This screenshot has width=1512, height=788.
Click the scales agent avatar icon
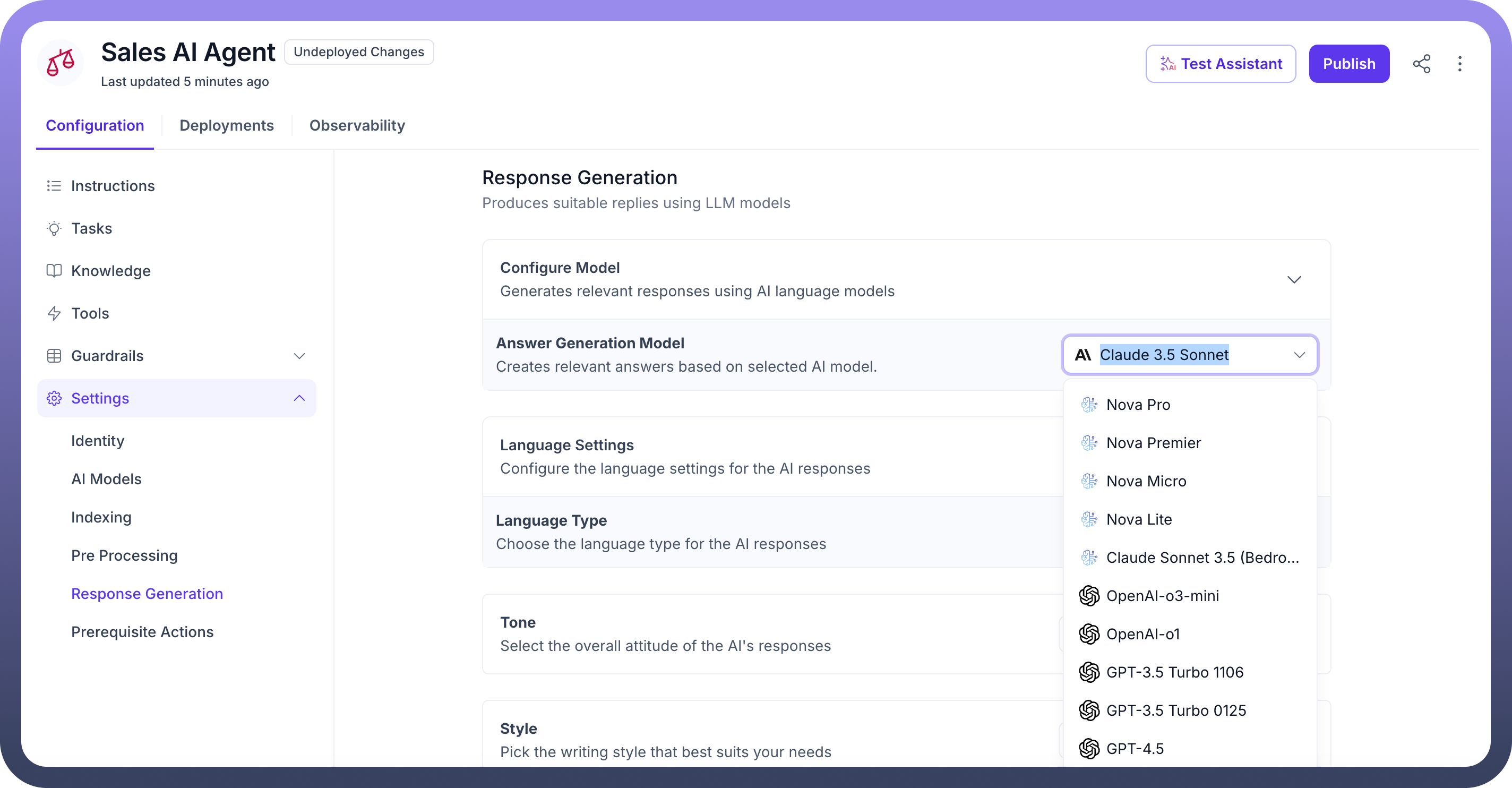pos(61,62)
